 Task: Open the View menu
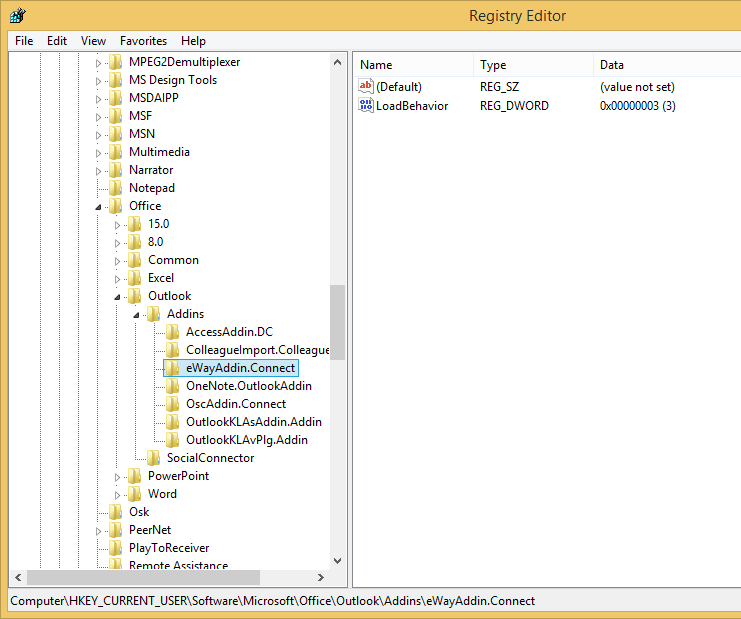pyautogui.click(x=93, y=41)
